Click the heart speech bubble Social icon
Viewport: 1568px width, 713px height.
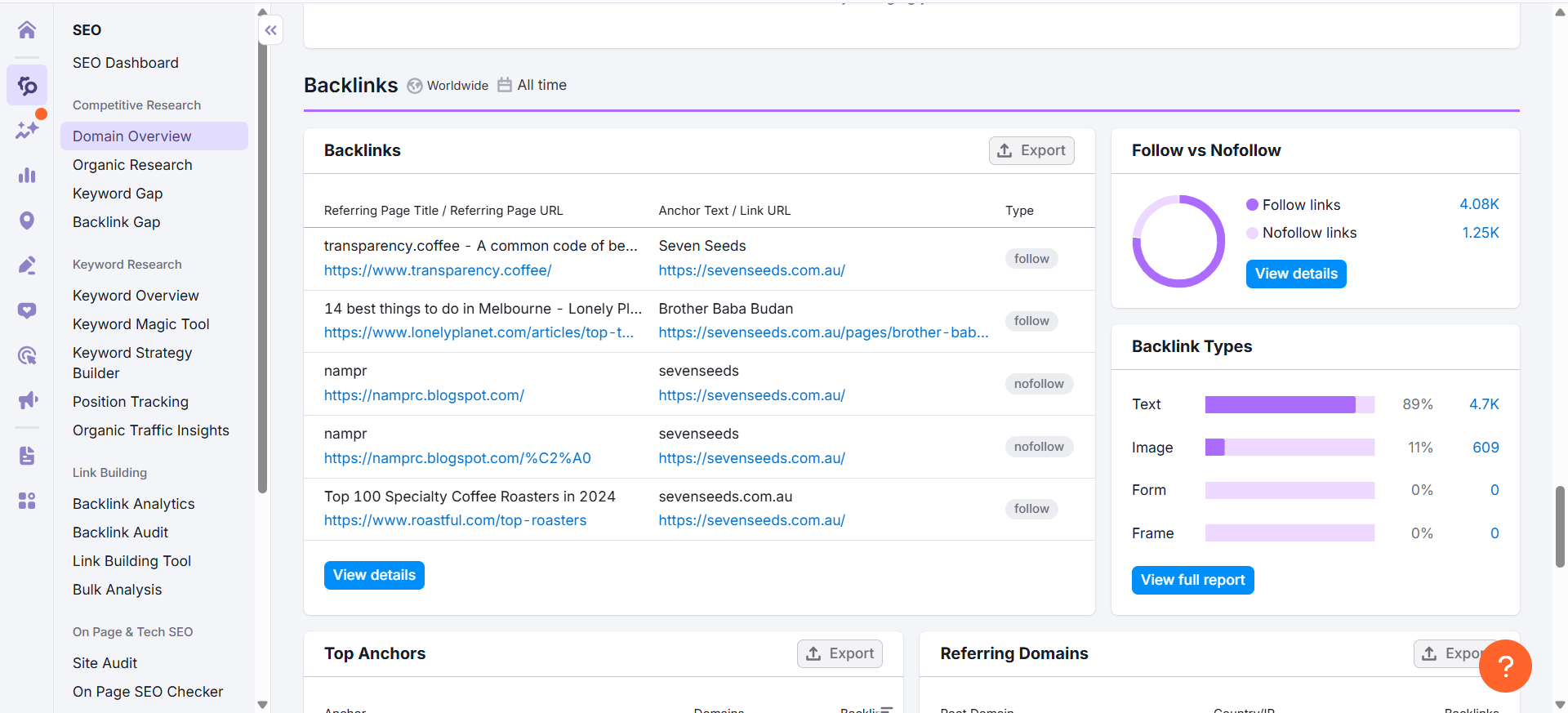[27, 310]
